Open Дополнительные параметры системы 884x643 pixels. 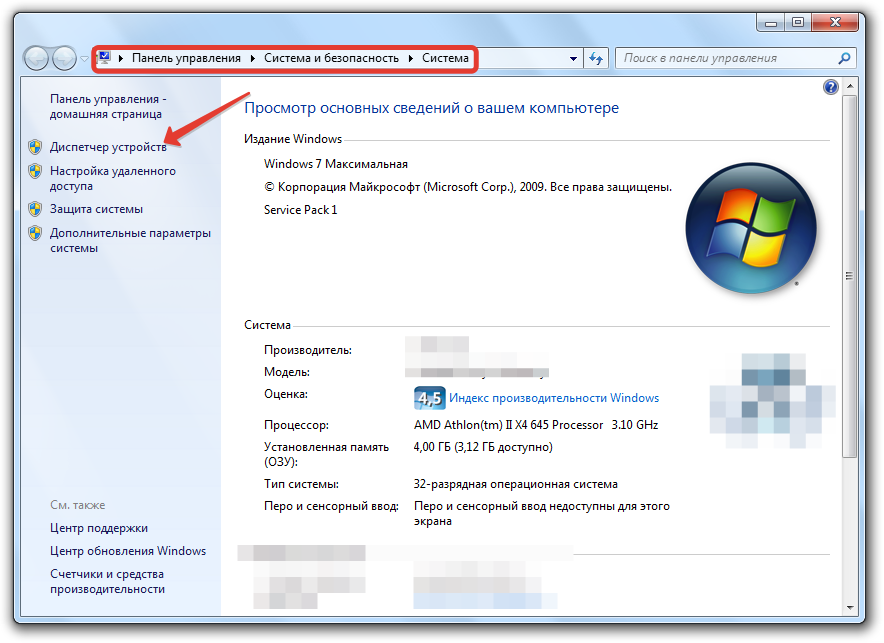tap(130, 240)
